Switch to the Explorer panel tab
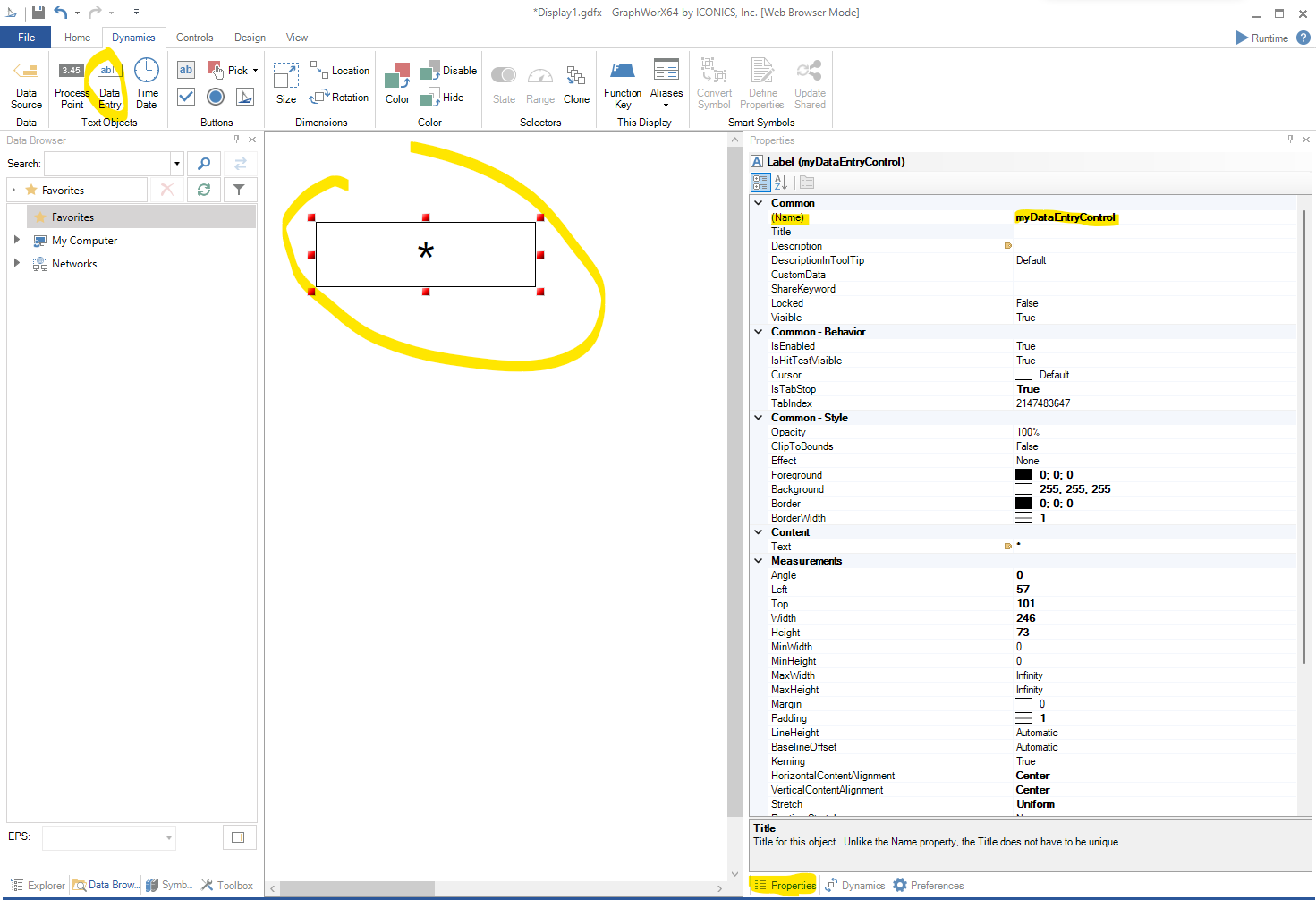 pyautogui.click(x=38, y=885)
